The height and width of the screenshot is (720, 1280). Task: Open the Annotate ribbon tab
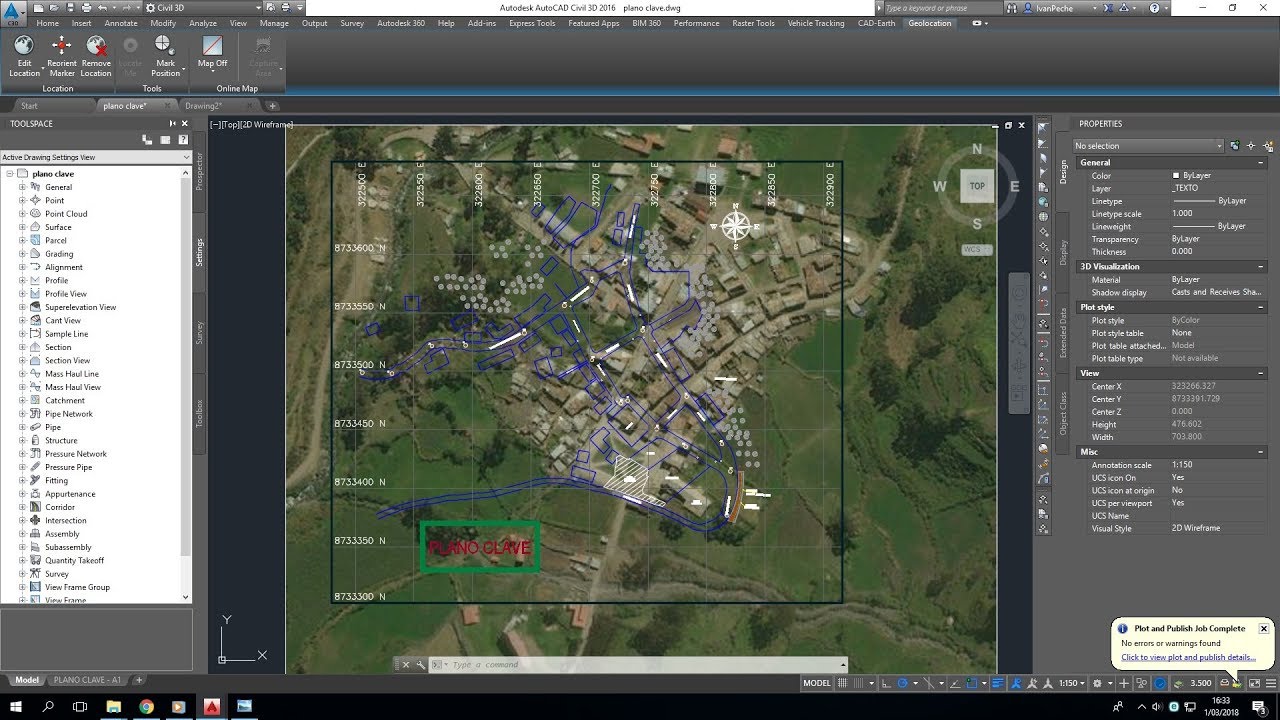point(121,23)
